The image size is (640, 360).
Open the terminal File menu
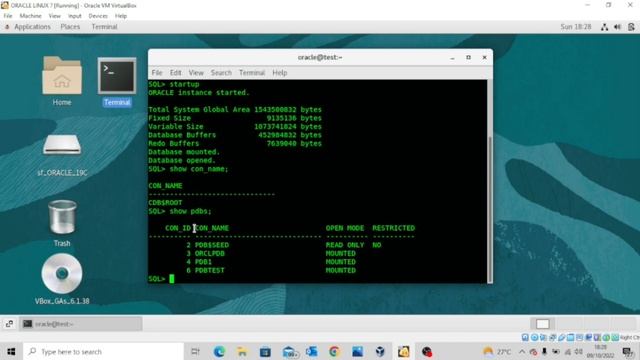(157, 73)
